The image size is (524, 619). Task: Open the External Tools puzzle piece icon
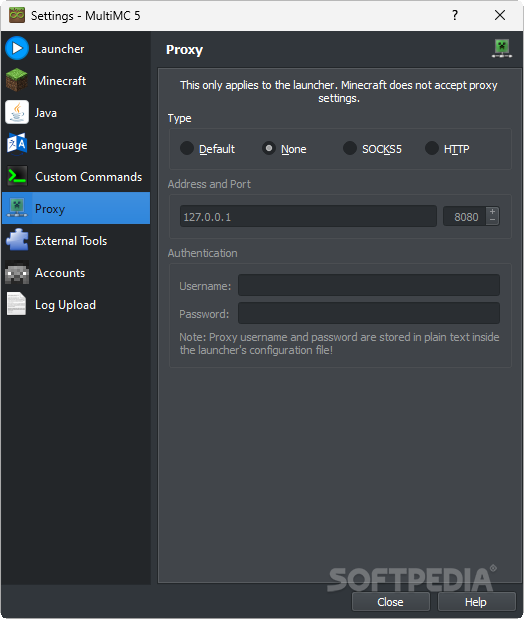coord(17,240)
